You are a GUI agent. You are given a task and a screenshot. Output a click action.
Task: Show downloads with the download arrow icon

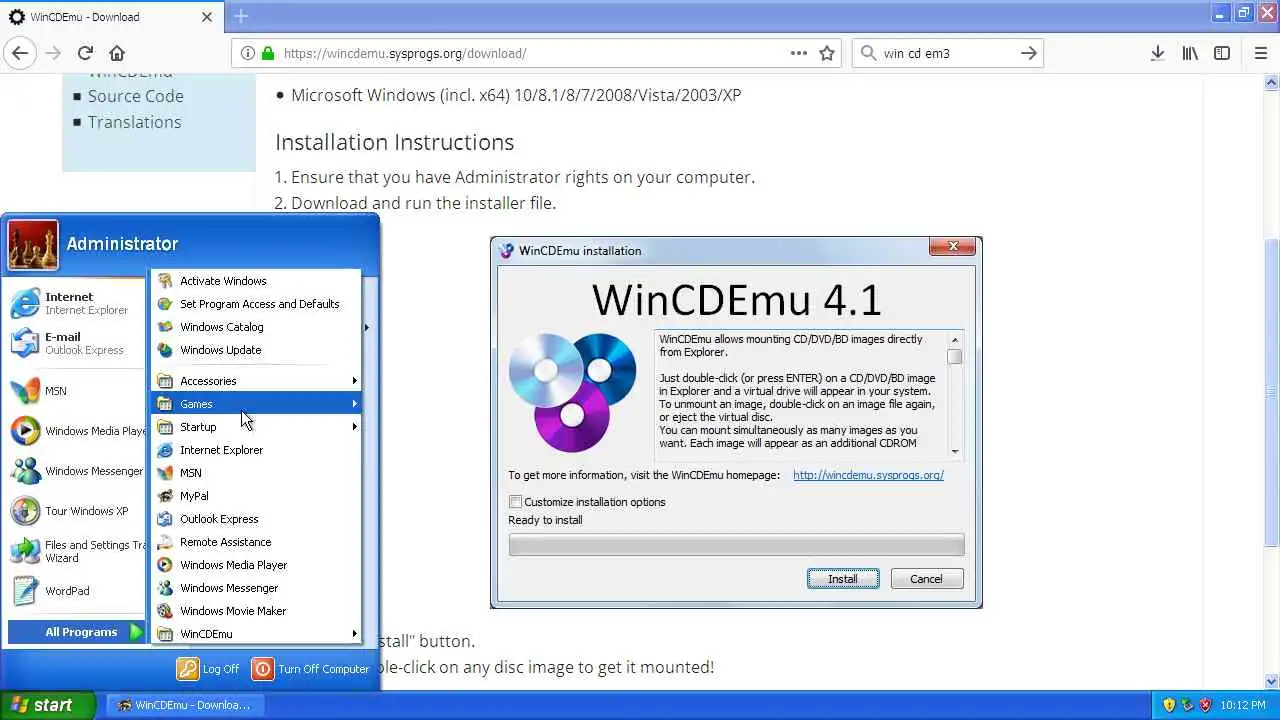click(x=1157, y=53)
